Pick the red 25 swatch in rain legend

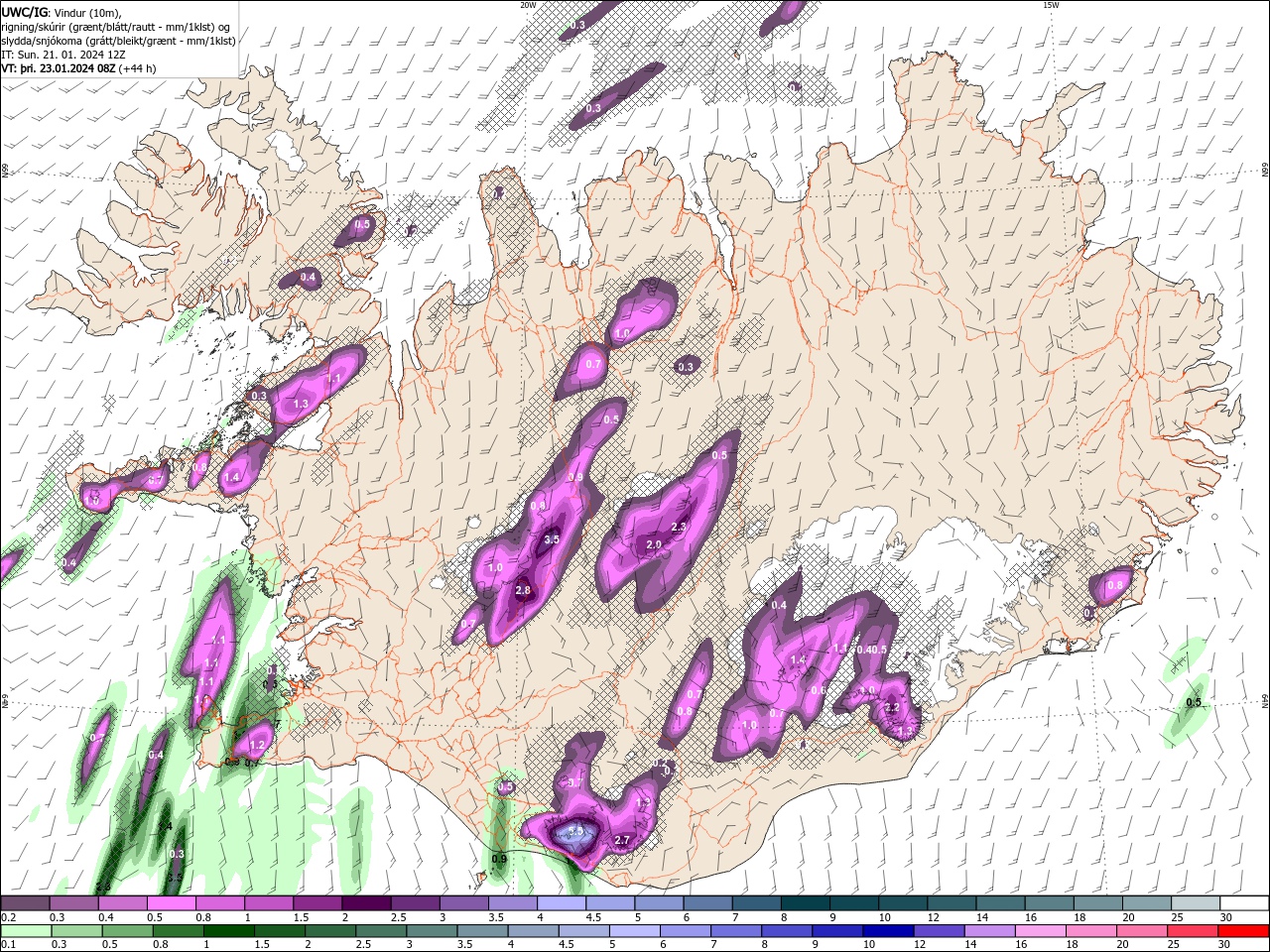[x=1191, y=931]
